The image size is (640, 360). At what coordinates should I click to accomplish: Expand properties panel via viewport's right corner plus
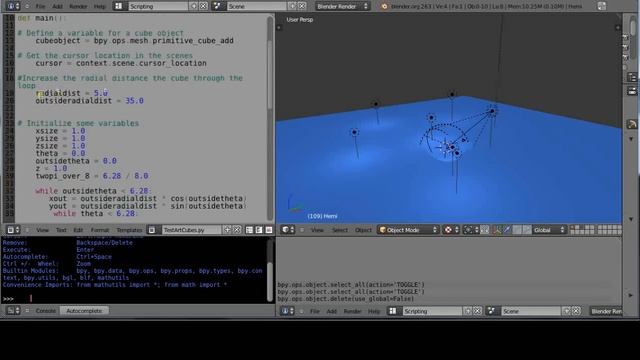pos(618,27)
